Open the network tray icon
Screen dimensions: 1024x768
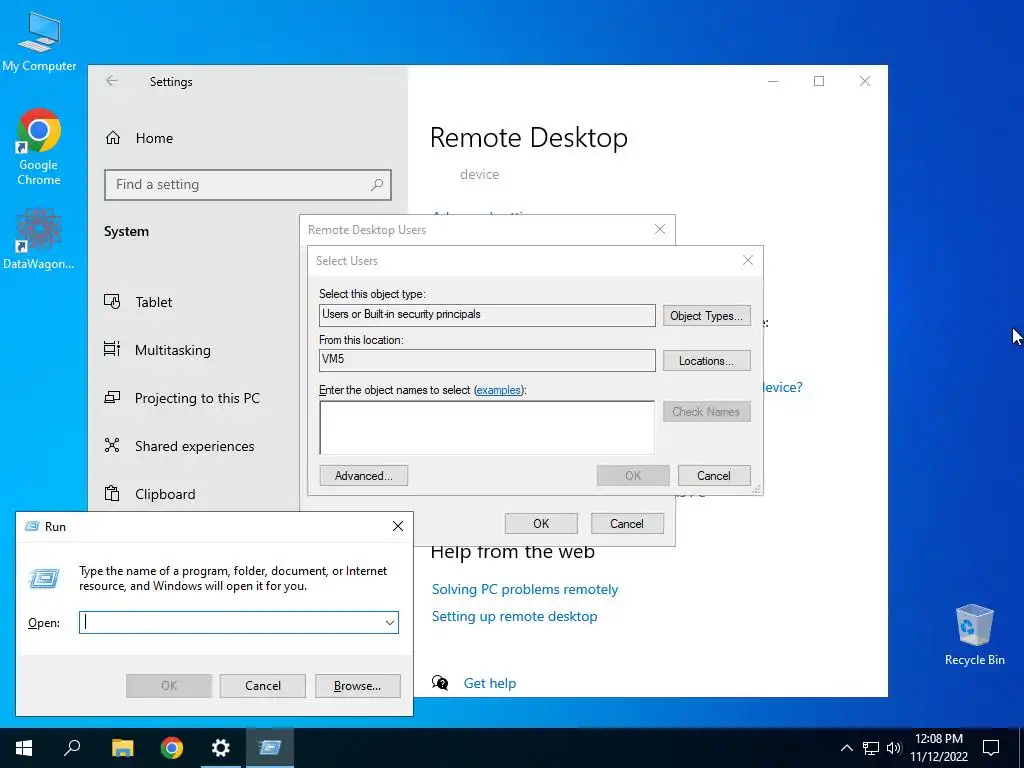coord(871,748)
